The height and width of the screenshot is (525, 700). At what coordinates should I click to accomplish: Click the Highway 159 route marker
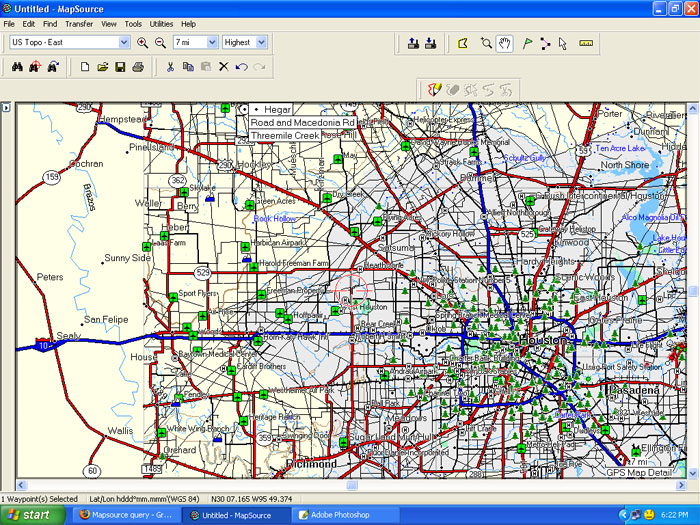point(52,177)
